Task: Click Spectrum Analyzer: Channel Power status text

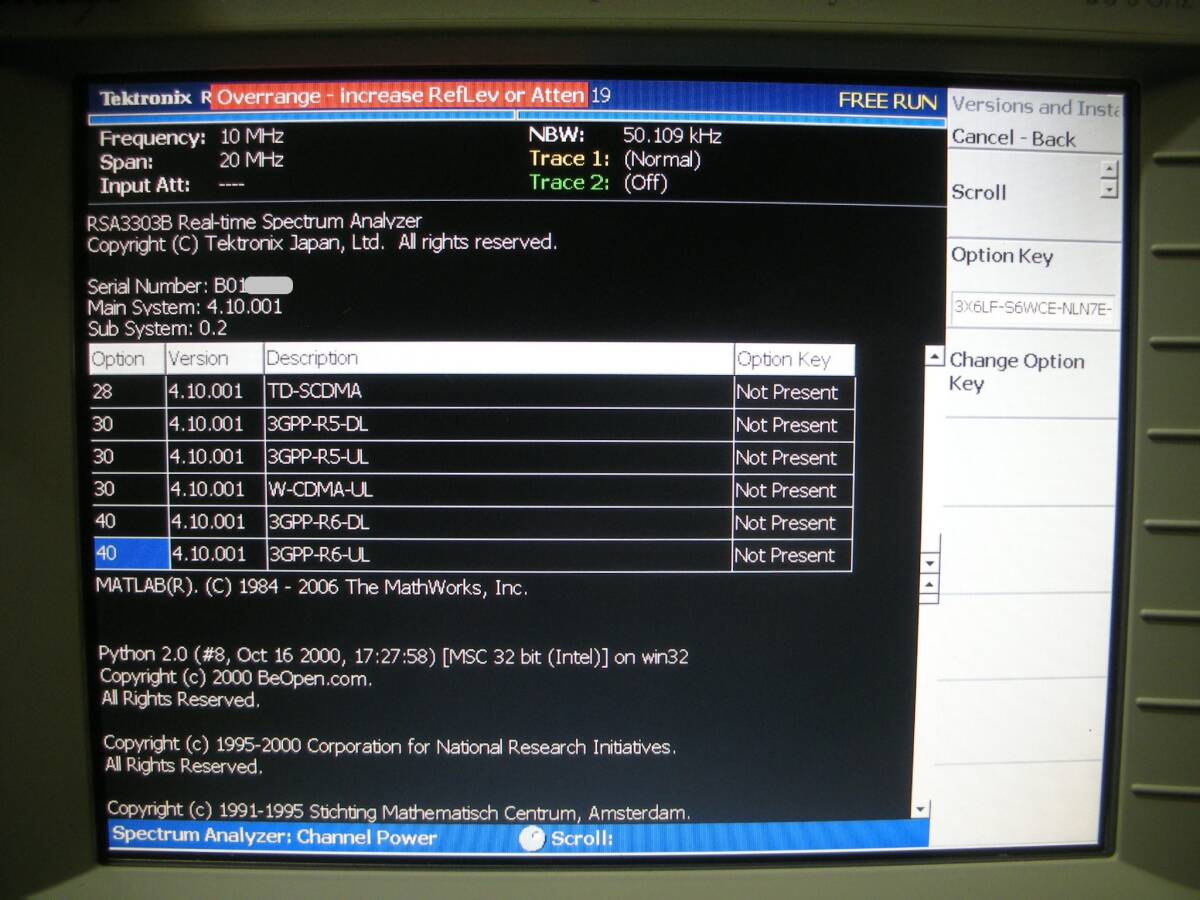Action: pyautogui.click(x=274, y=836)
